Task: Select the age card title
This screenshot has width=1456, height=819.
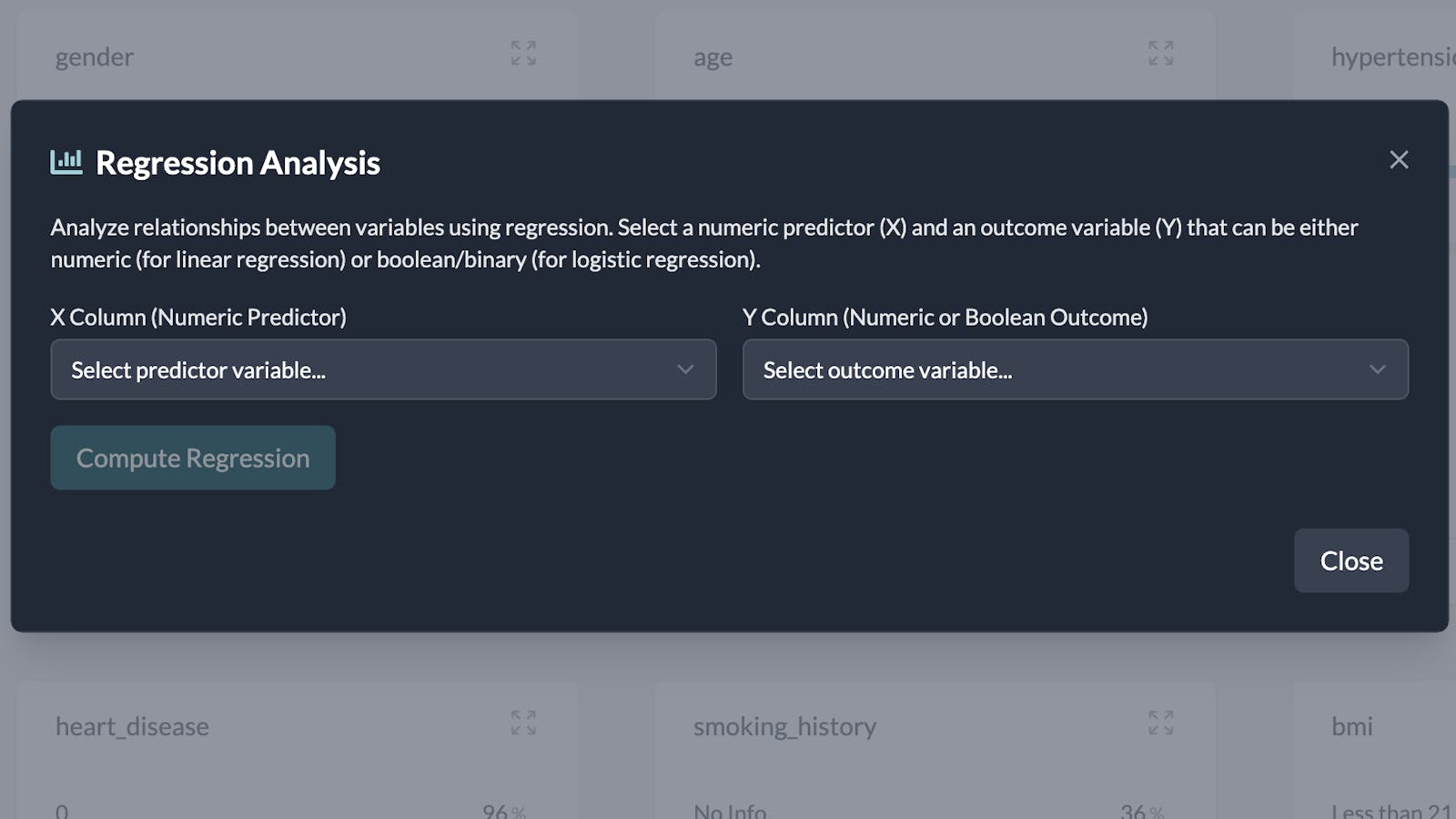Action: pyautogui.click(x=713, y=56)
